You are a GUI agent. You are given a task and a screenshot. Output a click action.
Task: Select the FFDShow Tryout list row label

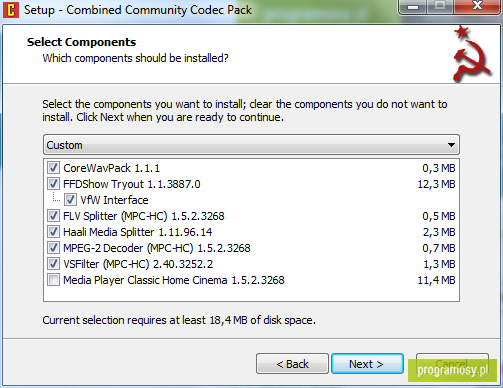coord(132,184)
